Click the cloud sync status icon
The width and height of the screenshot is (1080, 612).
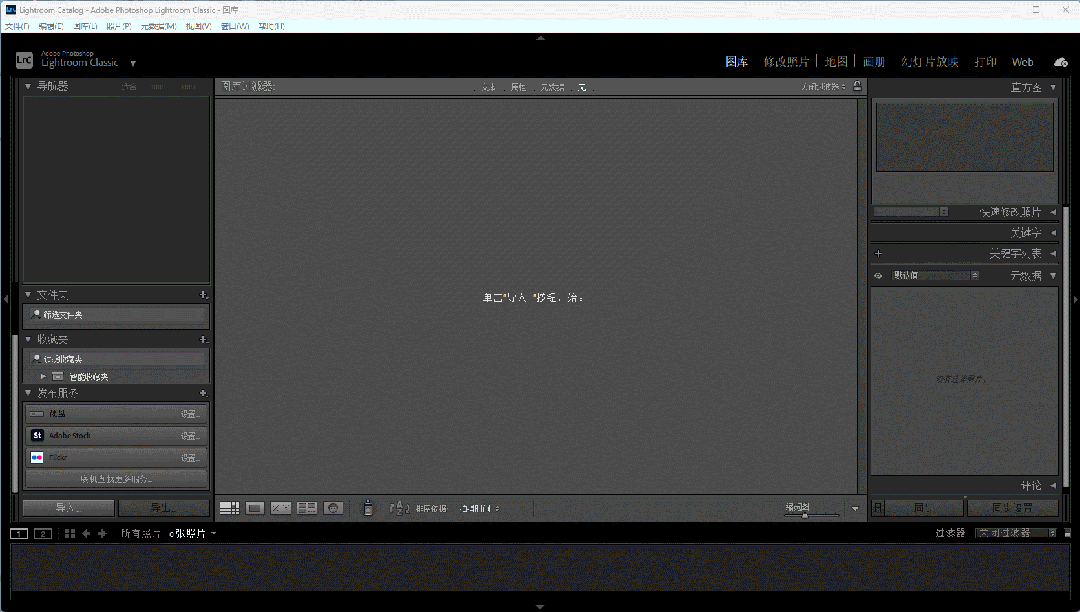(x=1061, y=62)
